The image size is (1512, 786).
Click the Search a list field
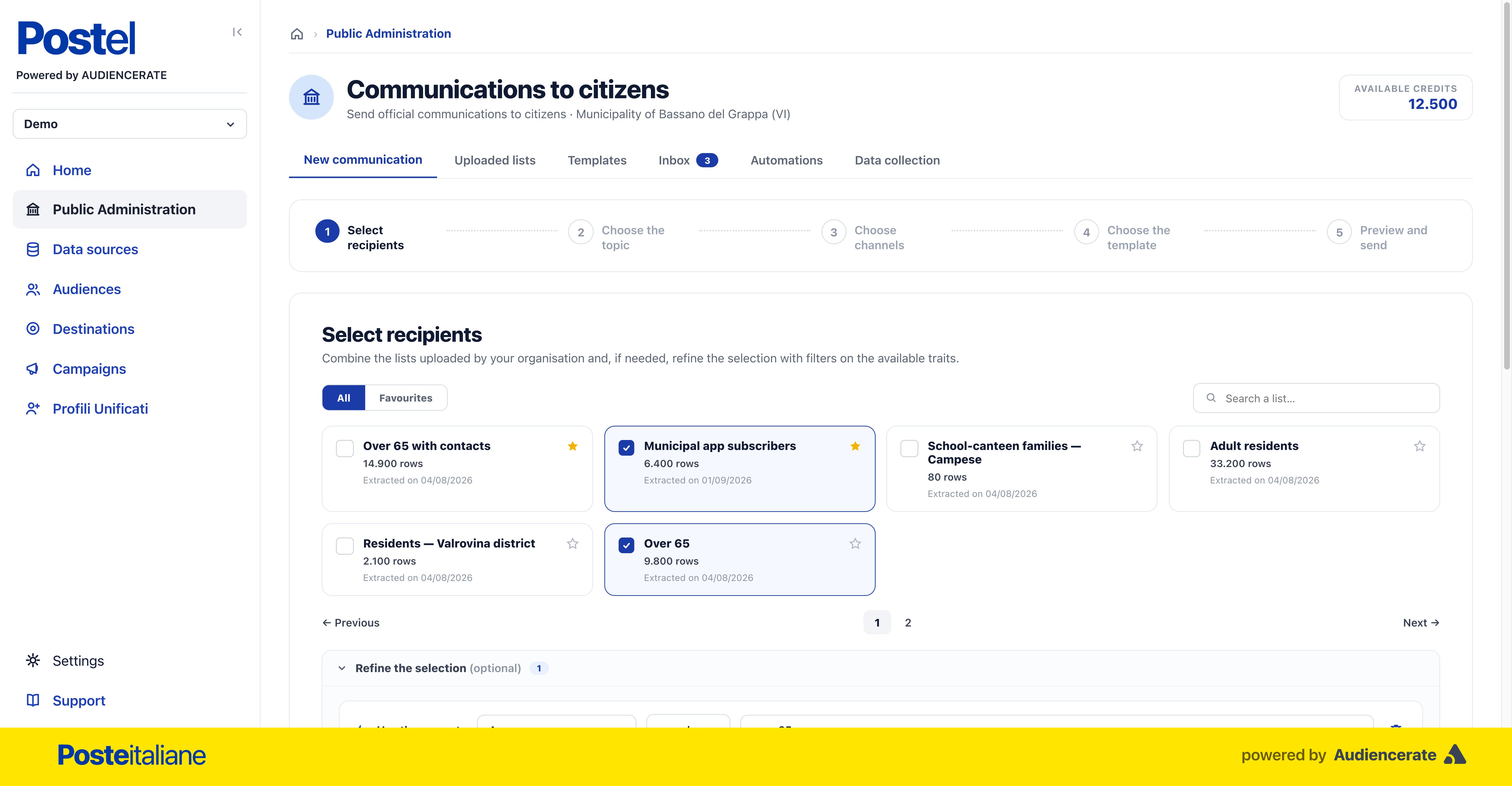1316,398
